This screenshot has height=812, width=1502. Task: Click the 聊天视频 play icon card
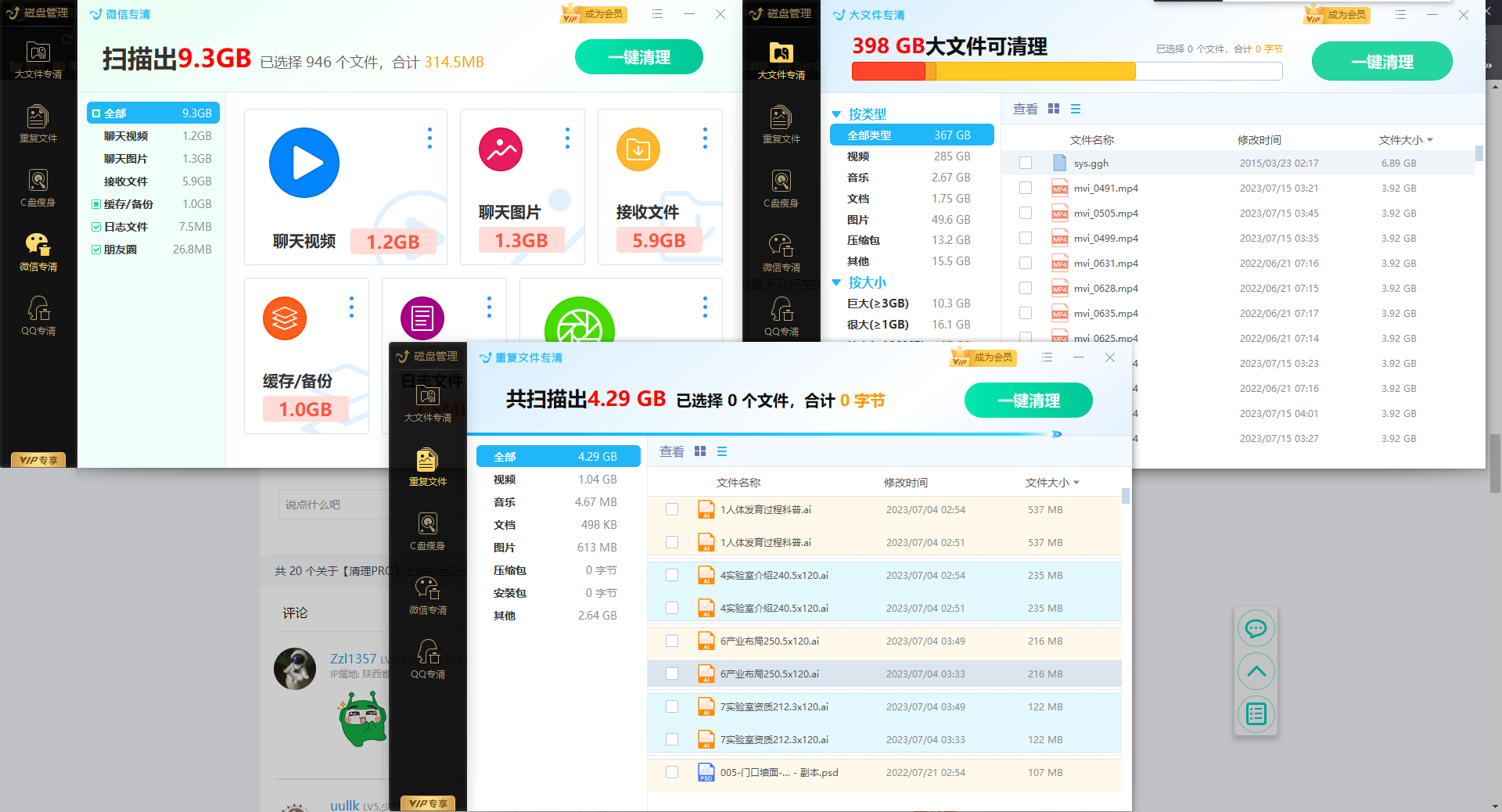[x=304, y=163]
